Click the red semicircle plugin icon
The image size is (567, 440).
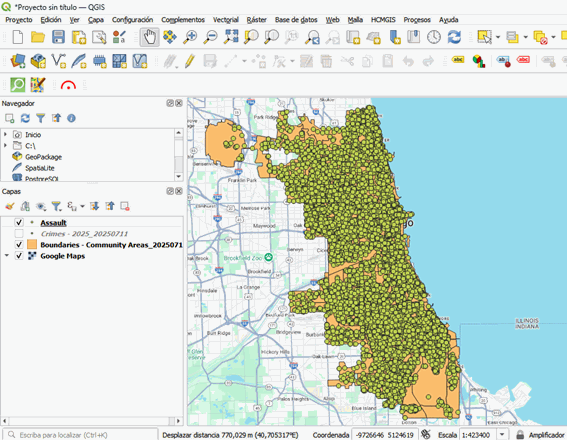[x=68, y=85]
